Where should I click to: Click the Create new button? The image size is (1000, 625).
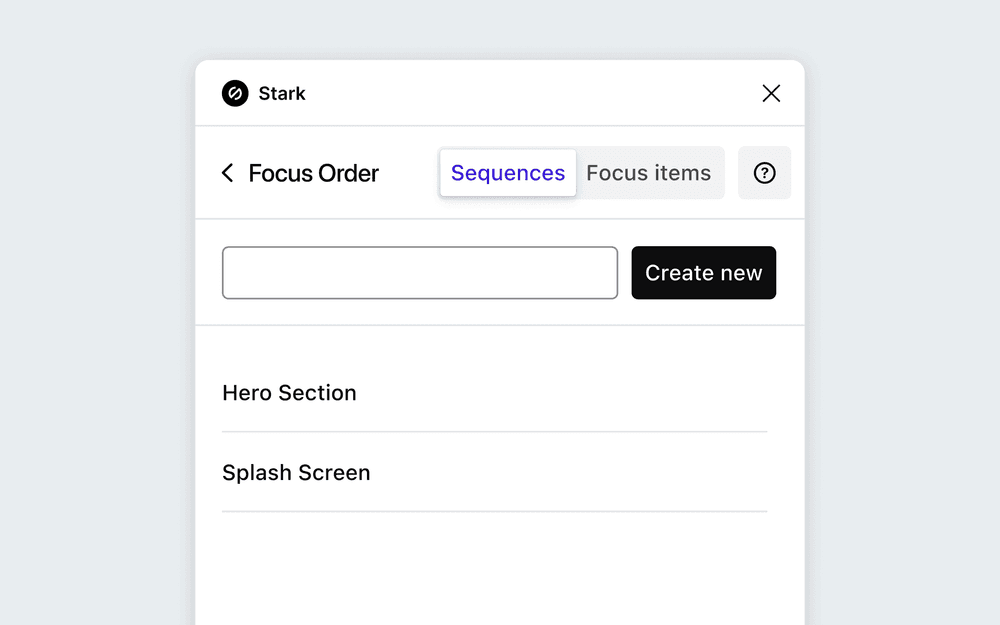pyautogui.click(x=703, y=272)
